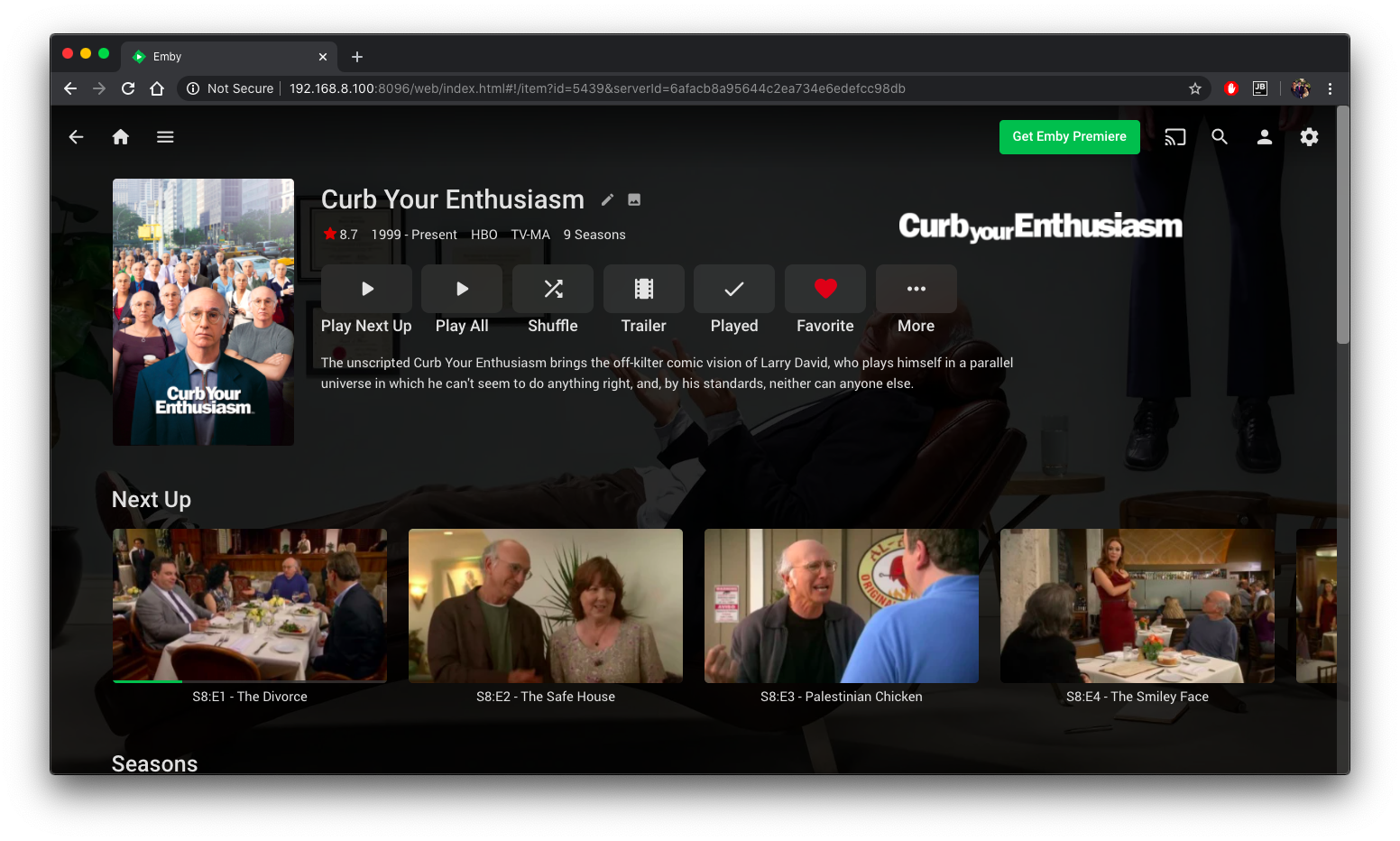1400x841 pixels.
Task: Open the user profile icon
Action: (1264, 137)
